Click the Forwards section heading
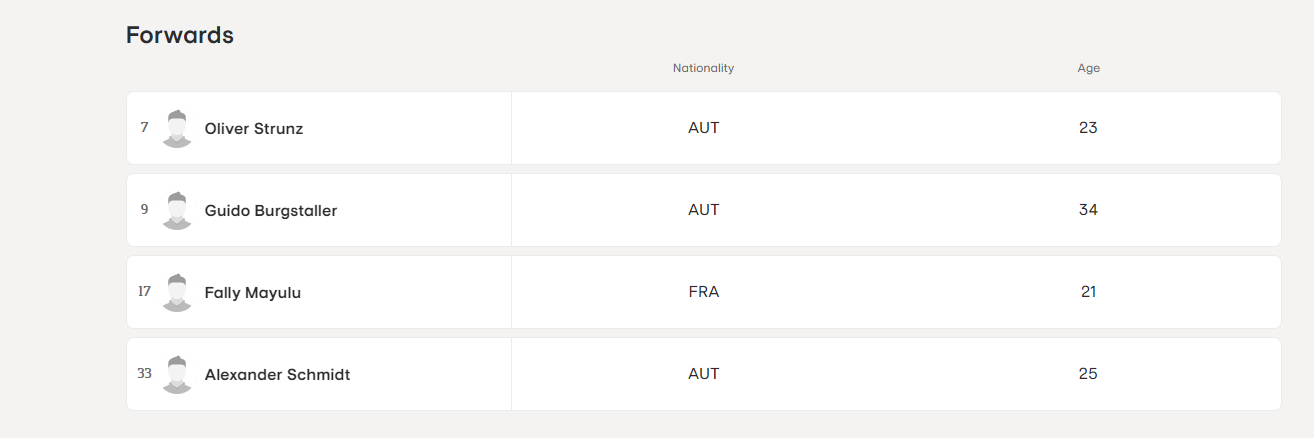 (x=180, y=35)
